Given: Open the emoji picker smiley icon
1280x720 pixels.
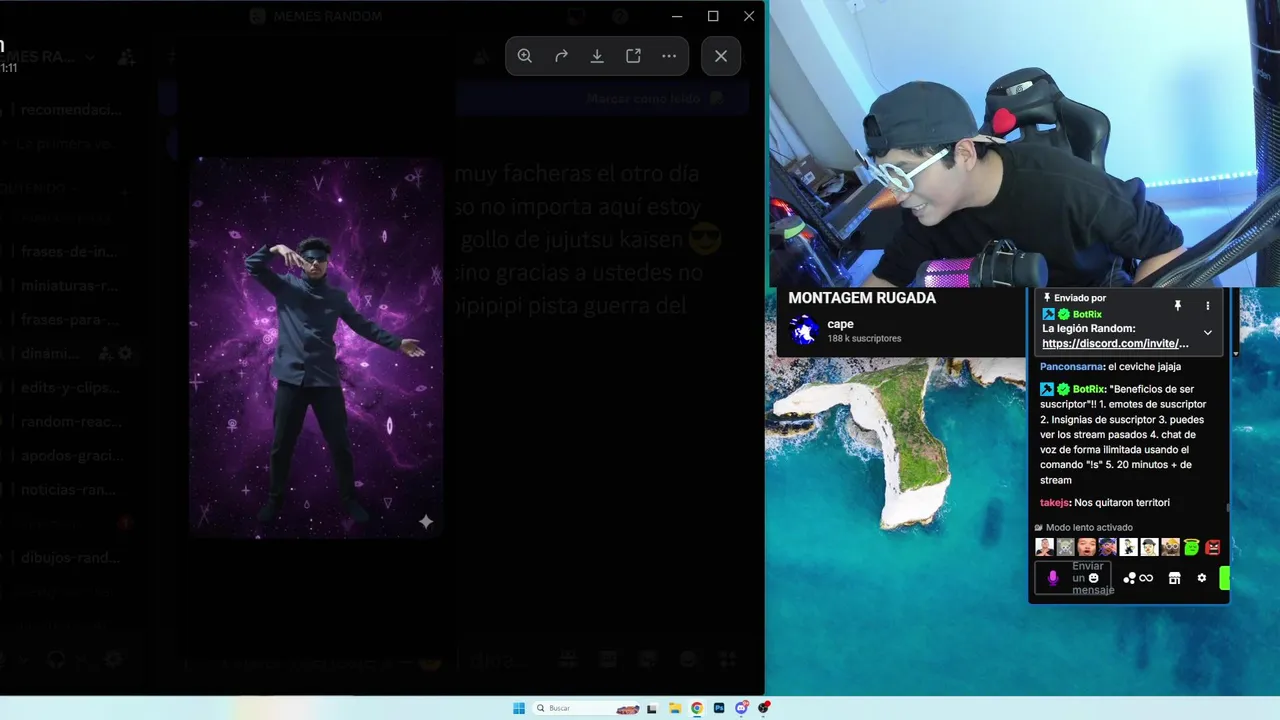Looking at the screenshot, I should click(1093, 578).
